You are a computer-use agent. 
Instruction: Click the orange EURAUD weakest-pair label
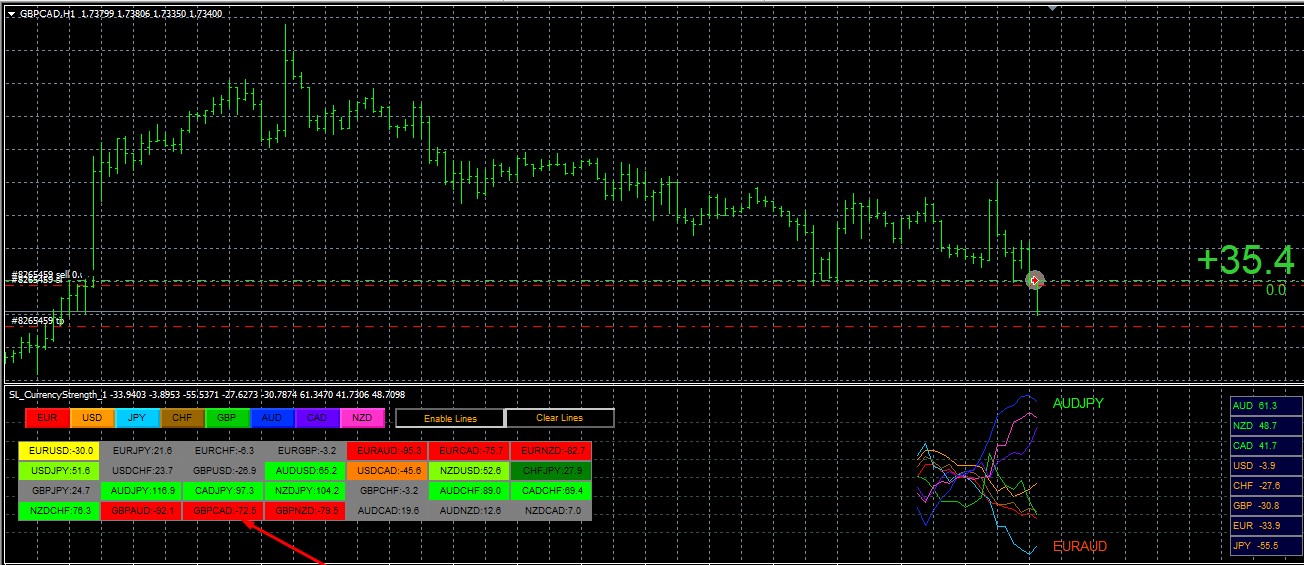coord(1081,547)
